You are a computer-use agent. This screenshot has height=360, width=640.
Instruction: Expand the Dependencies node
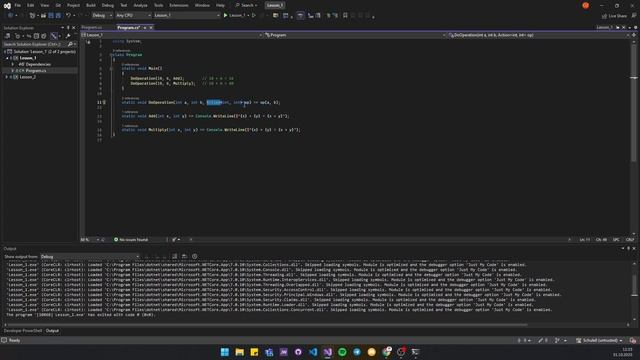[x=13, y=64]
